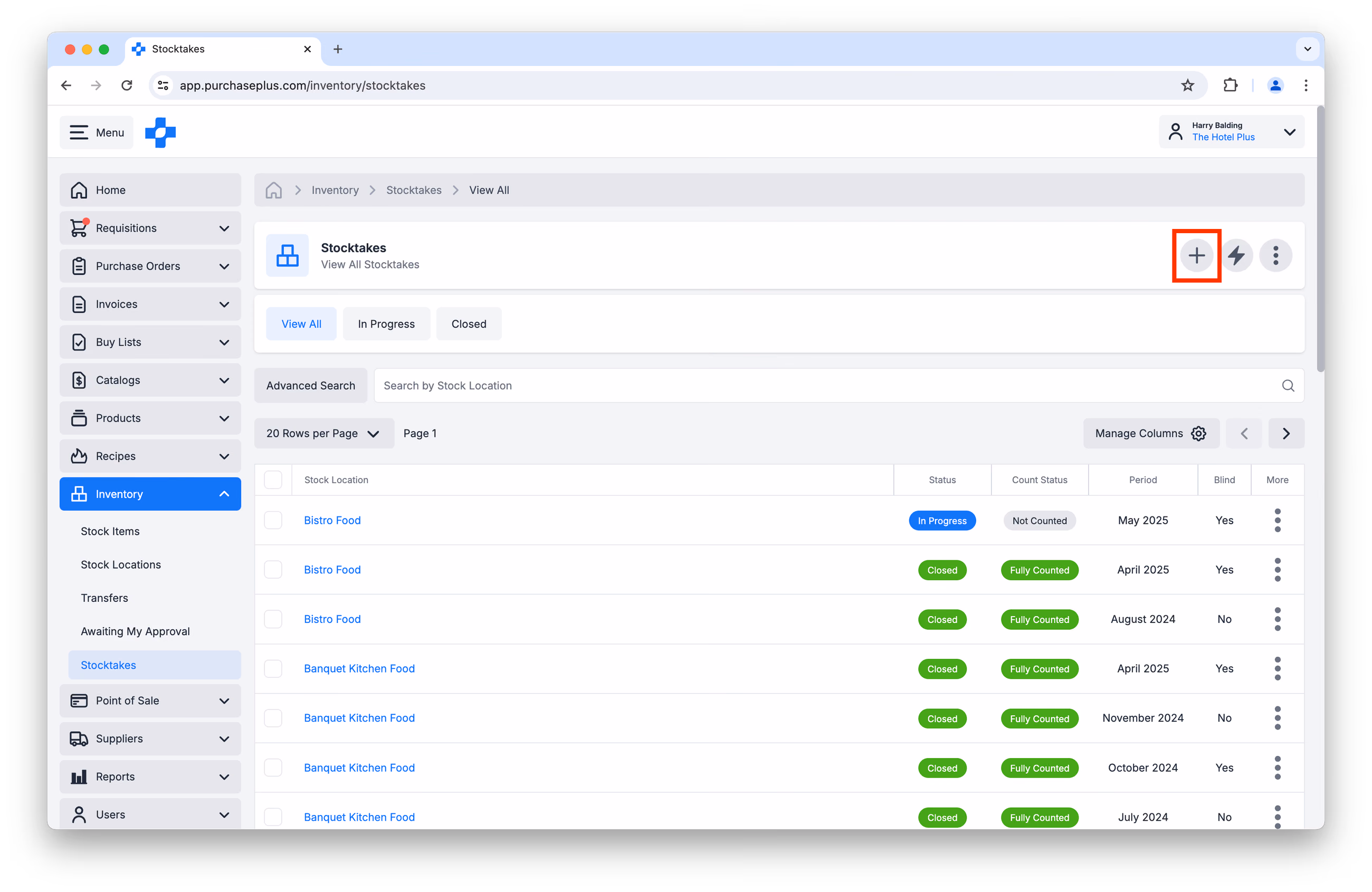The width and height of the screenshot is (1372, 892).
Task: Open More menu for Banquet Kitchen Food October 2024
Action: coord(1278,768)
